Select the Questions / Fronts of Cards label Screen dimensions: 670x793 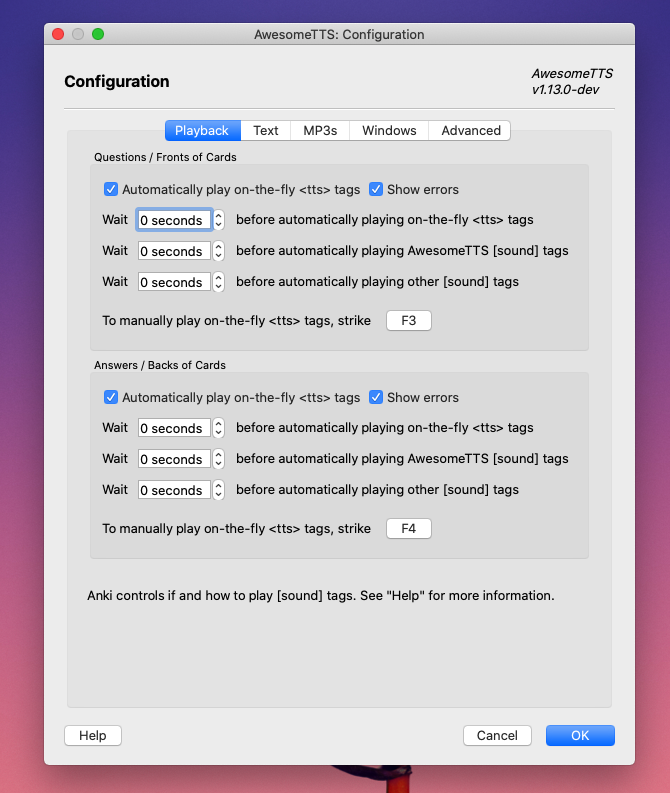click(165, 157)
